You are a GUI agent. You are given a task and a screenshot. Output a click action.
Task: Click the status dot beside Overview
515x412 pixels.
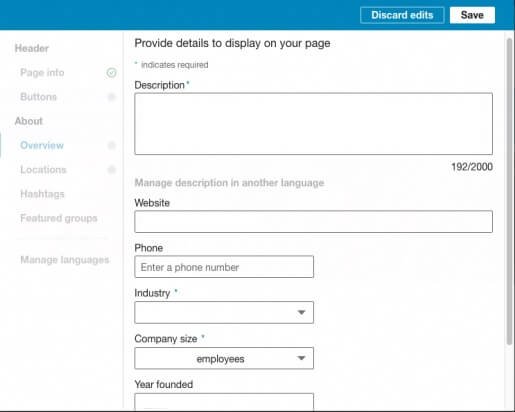click(111, 145)
